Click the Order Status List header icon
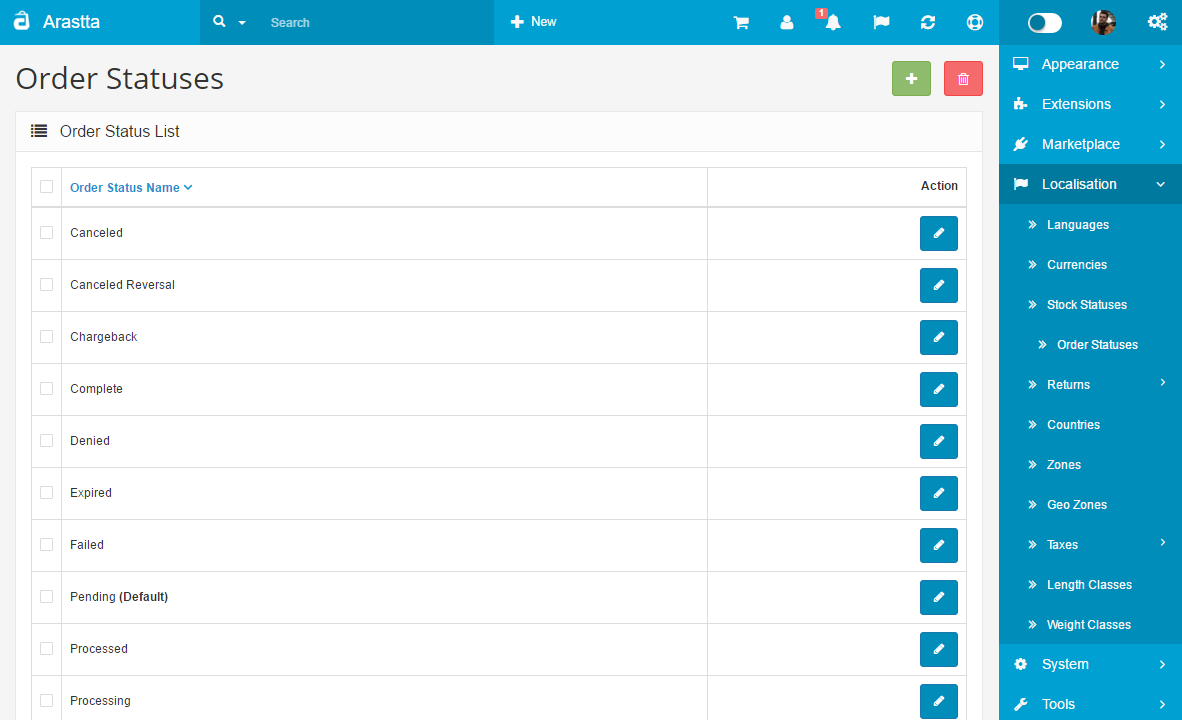Viewport: 1182px width, 720px height. (39, 131)
